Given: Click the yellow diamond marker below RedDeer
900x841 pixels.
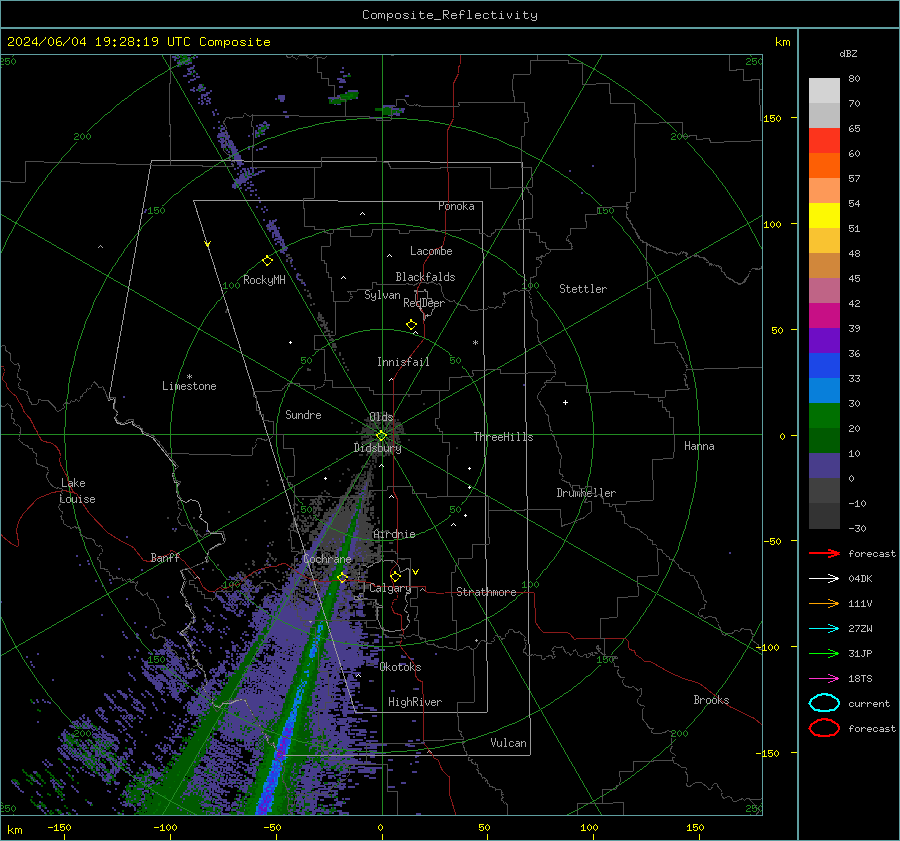Looking at the screenshot, I should pyautogui.click(x=411, y=325).
